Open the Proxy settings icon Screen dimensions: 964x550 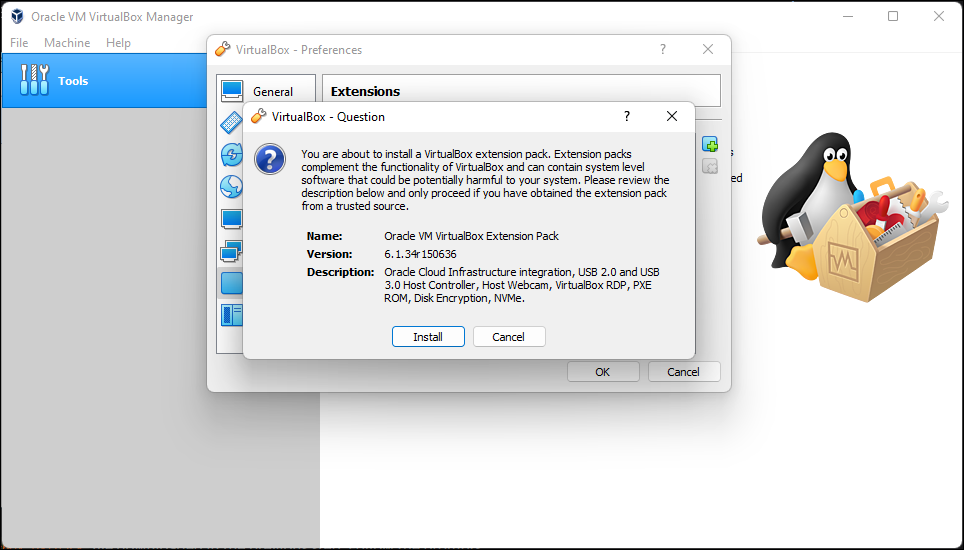click(231, 315)
